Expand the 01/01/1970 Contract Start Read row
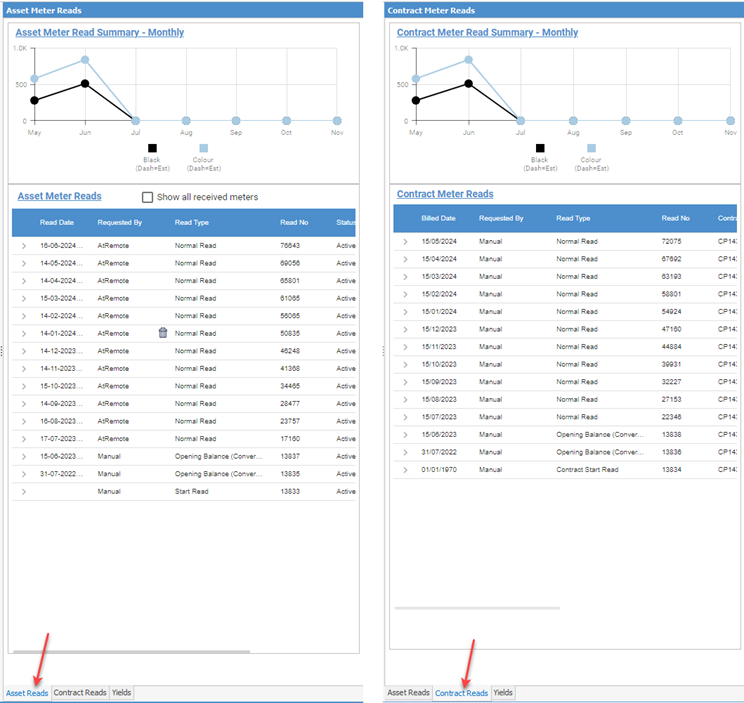Image resolution: width=744 pixels, height=703 pixels. [405, 470]
